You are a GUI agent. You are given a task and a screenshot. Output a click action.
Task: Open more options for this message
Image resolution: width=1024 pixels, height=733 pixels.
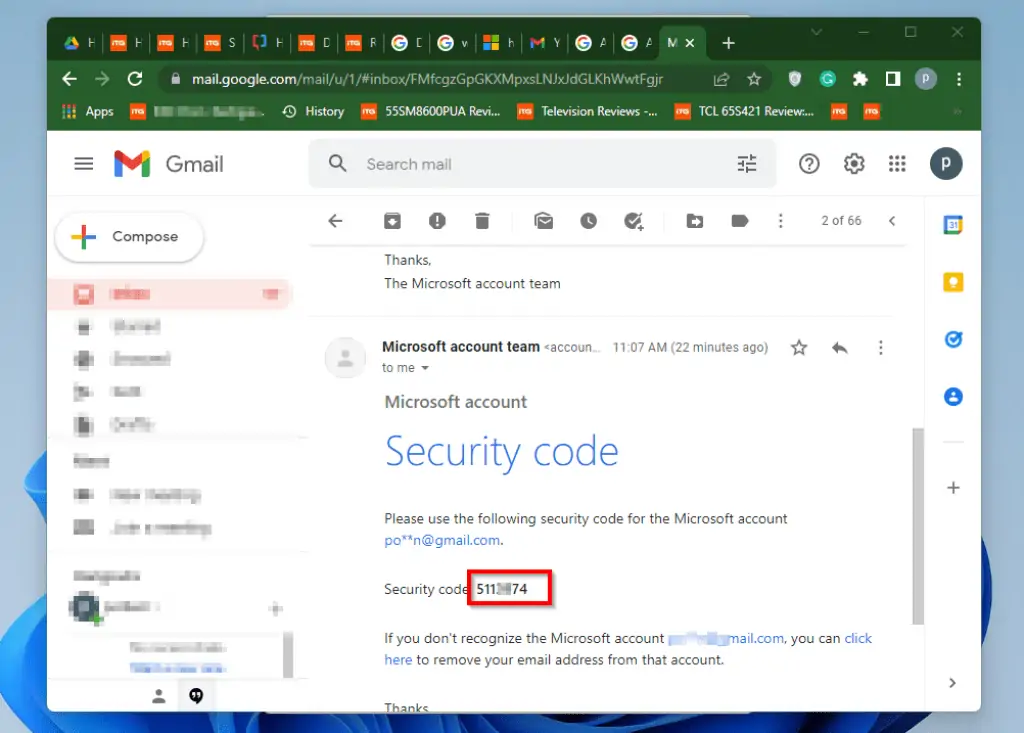[x=880, y=347]
